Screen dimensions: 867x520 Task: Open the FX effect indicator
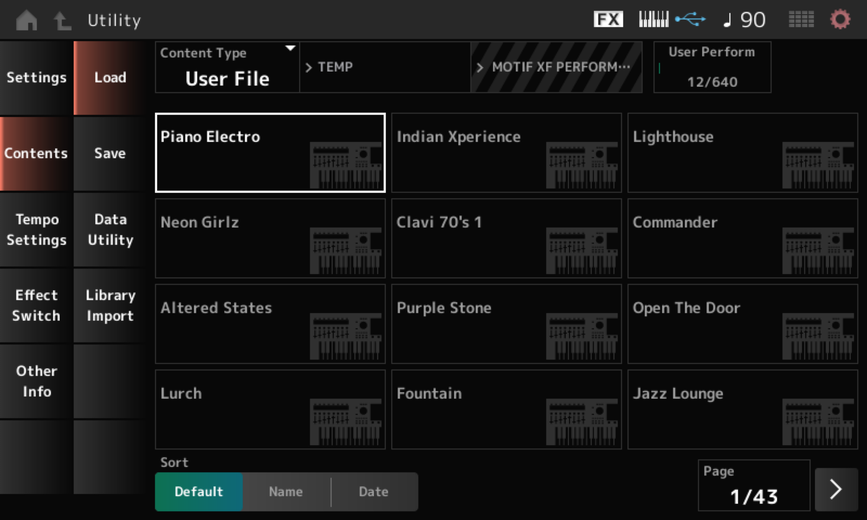[x=608, y=19]
